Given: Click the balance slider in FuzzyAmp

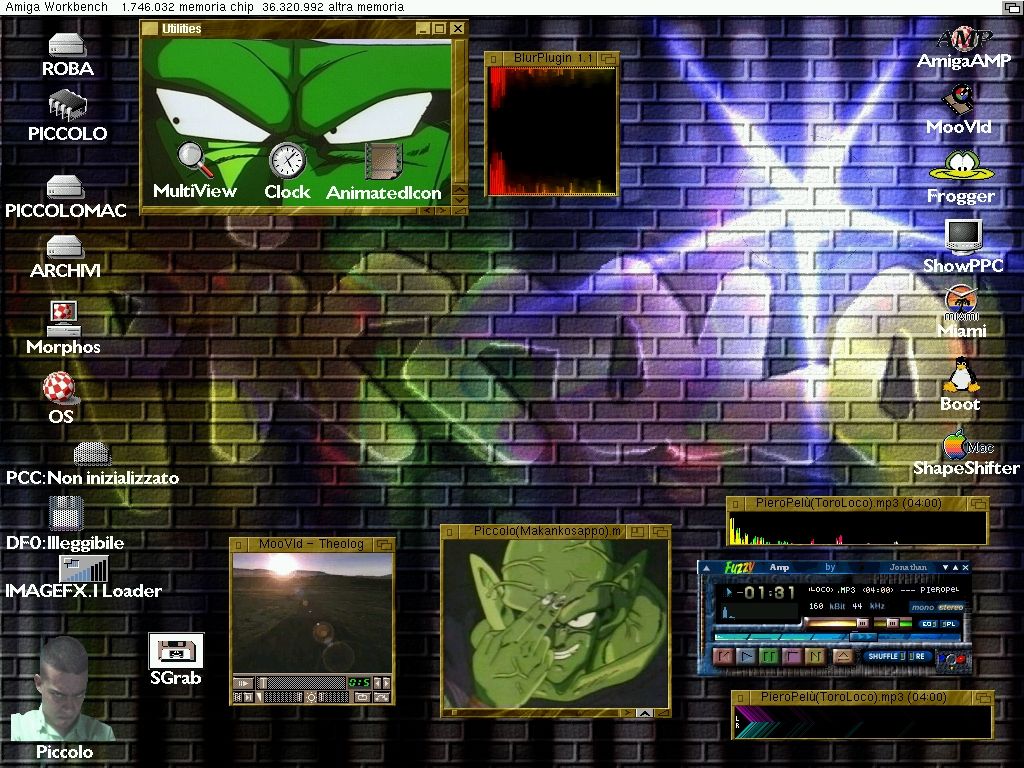Looking at the screenshot, I should (893, 624).
